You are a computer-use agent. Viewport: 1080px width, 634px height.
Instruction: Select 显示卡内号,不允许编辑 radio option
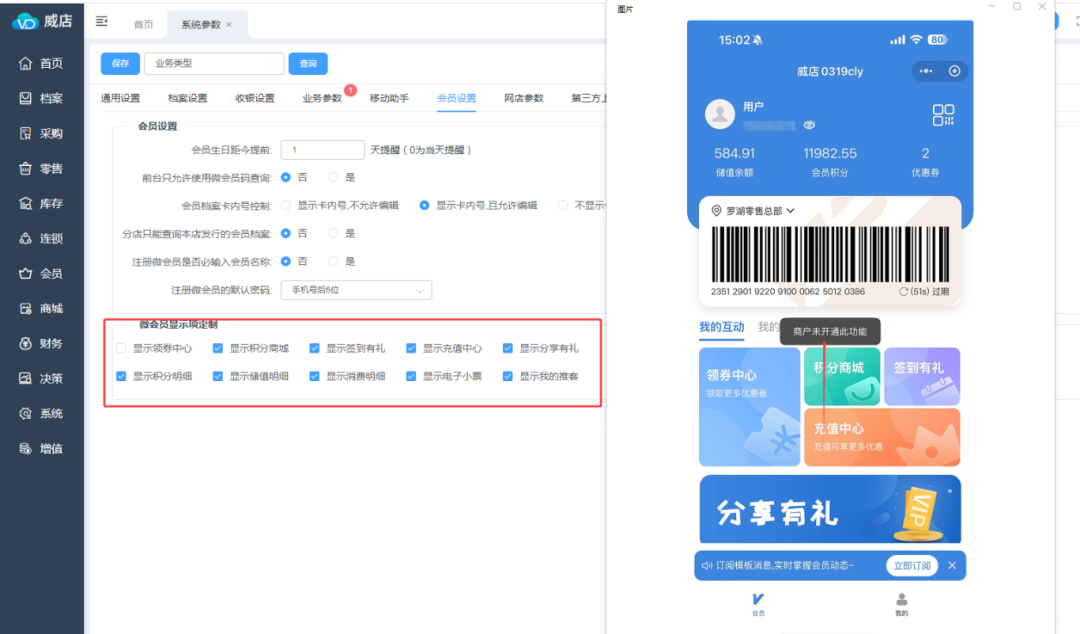(286, 205)
